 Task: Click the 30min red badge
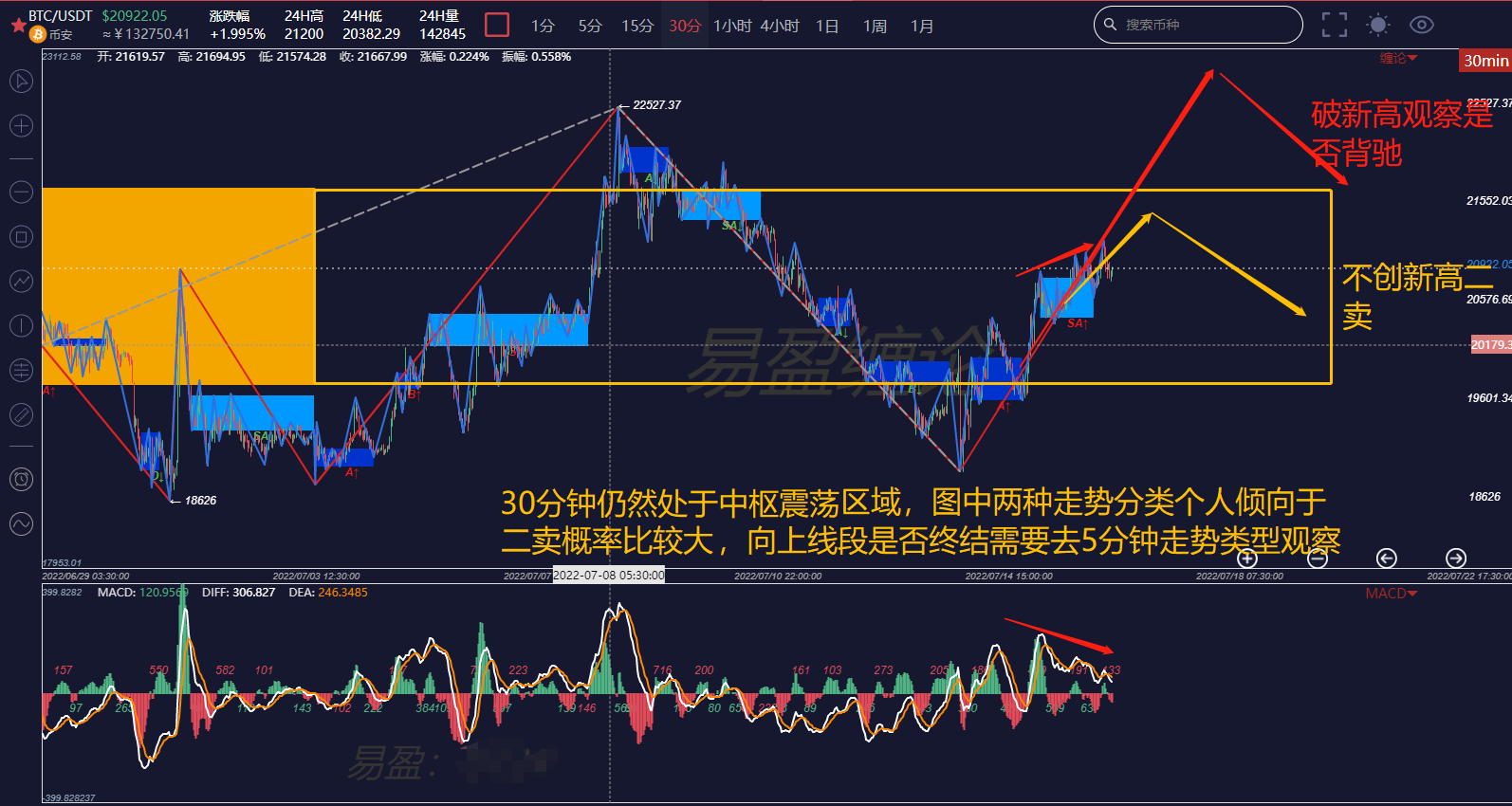[x=1485, y=61]
